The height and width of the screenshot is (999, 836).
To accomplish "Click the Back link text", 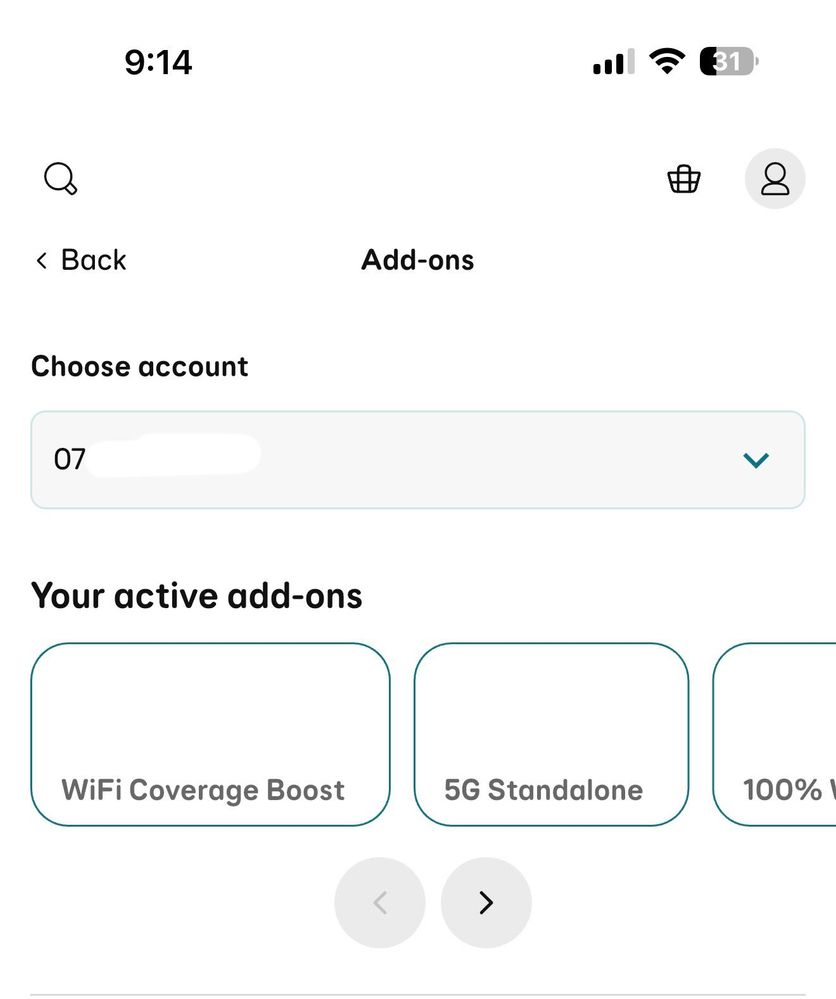I will click(93, 260).
